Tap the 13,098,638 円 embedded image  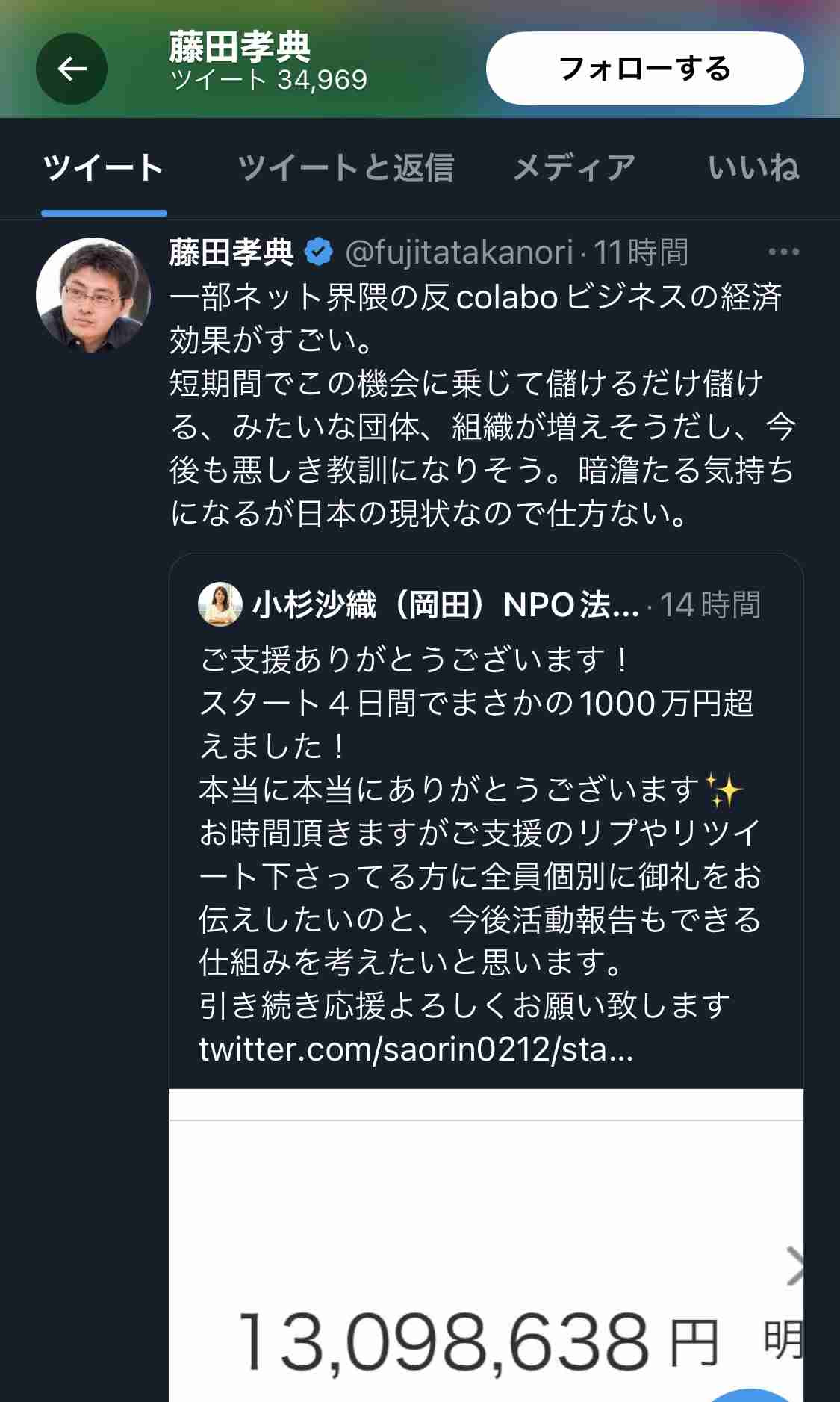tap(486, 1245)
